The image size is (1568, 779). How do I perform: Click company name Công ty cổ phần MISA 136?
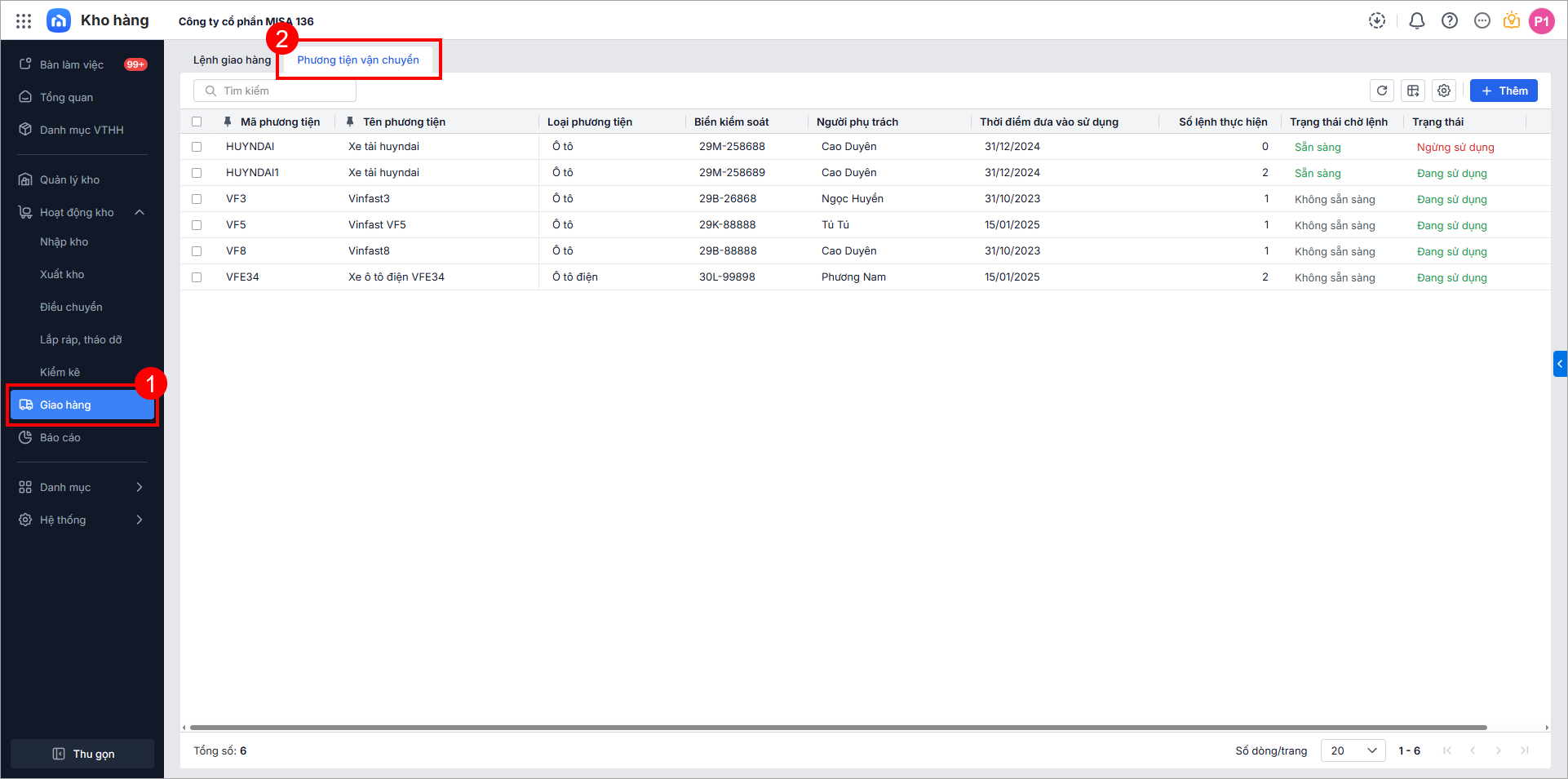(x=246, y=21)
